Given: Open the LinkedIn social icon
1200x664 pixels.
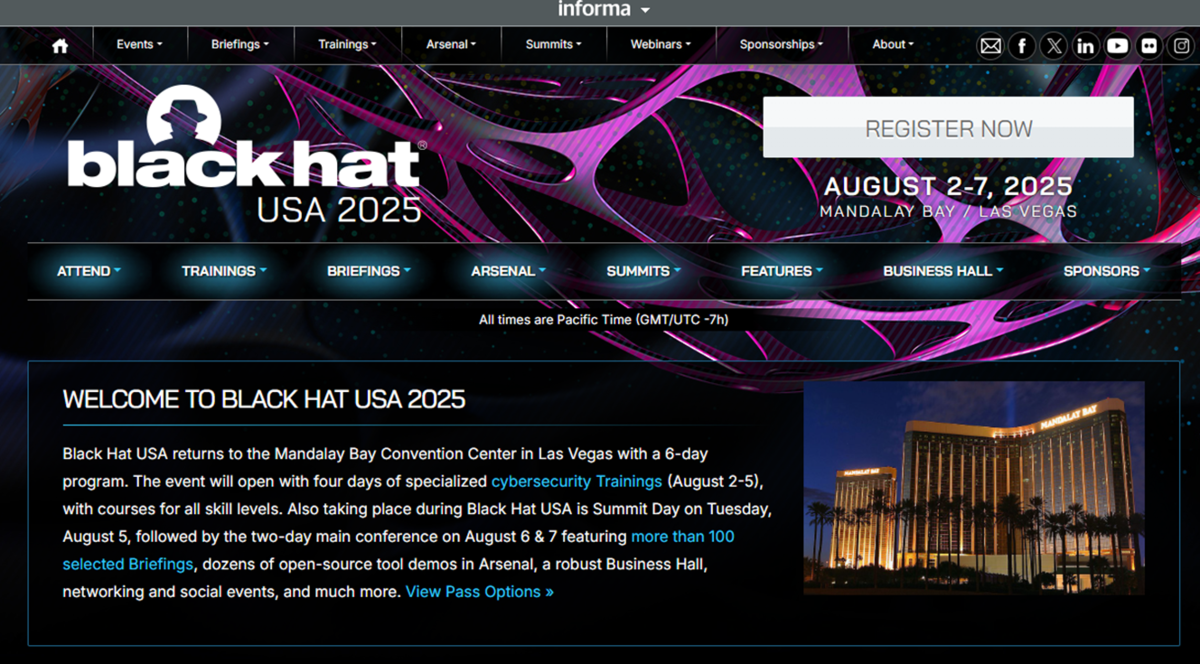Looking at the screenshot, I should 1085,45.
